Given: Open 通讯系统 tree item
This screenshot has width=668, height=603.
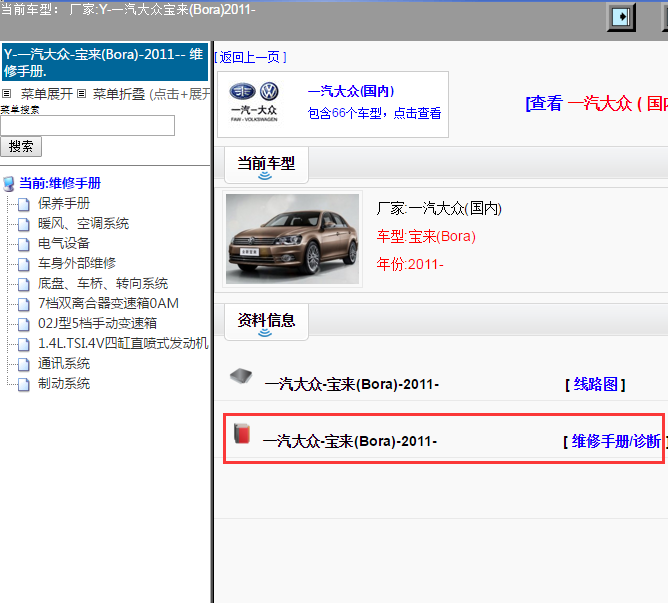Looking at the screenshot, I should pyautogui.click(x=64, y=364).
